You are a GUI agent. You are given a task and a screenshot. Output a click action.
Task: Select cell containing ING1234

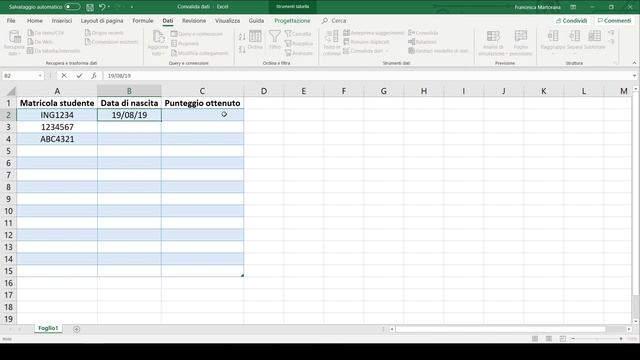[57, 115]
